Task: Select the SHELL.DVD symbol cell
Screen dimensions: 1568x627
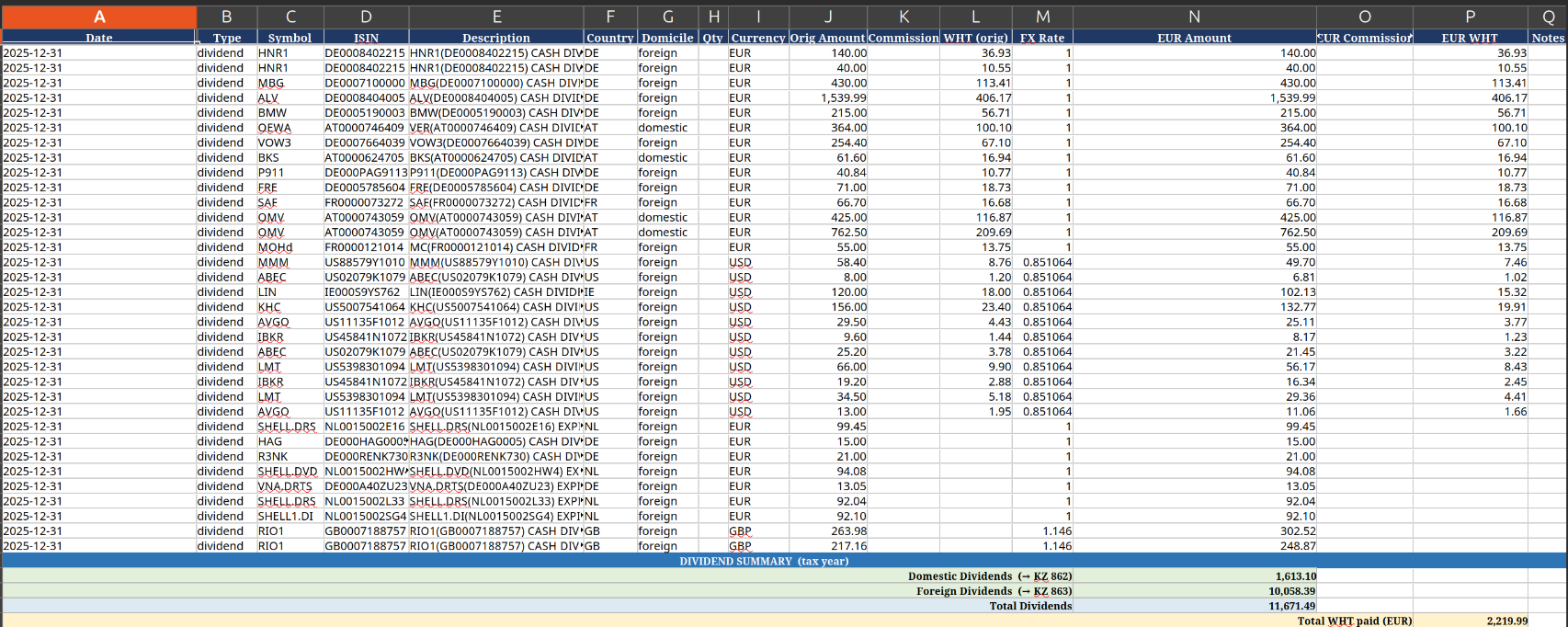Action: coord(290,472)
